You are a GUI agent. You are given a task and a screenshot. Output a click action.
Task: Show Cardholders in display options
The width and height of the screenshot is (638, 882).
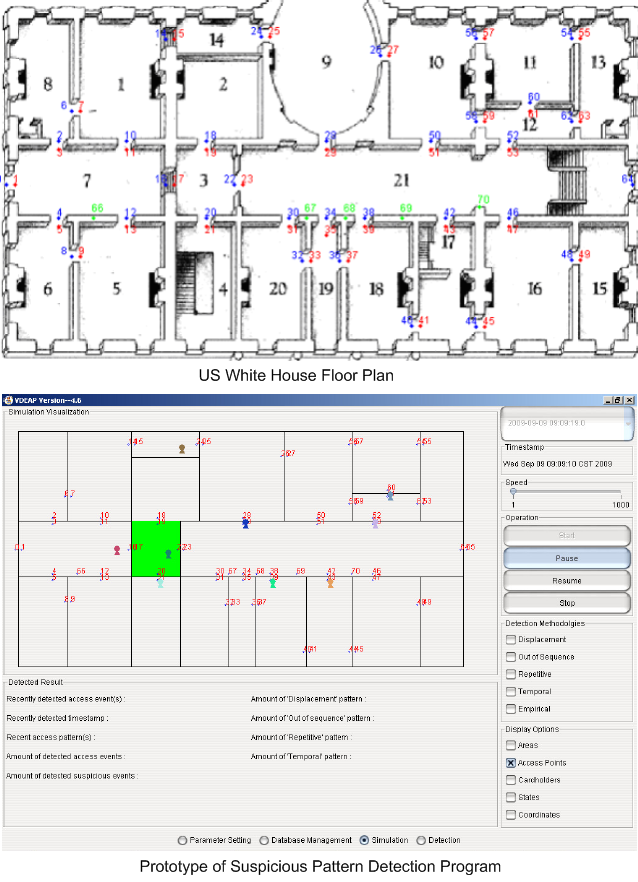point(511,780)
